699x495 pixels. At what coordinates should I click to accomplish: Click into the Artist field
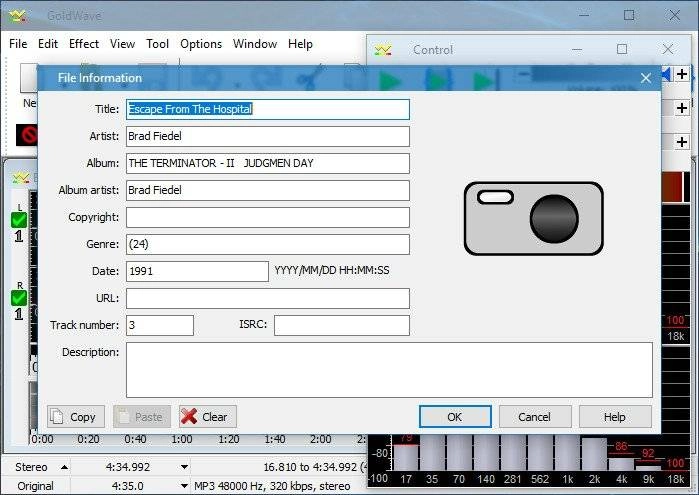tap(267, 136)
